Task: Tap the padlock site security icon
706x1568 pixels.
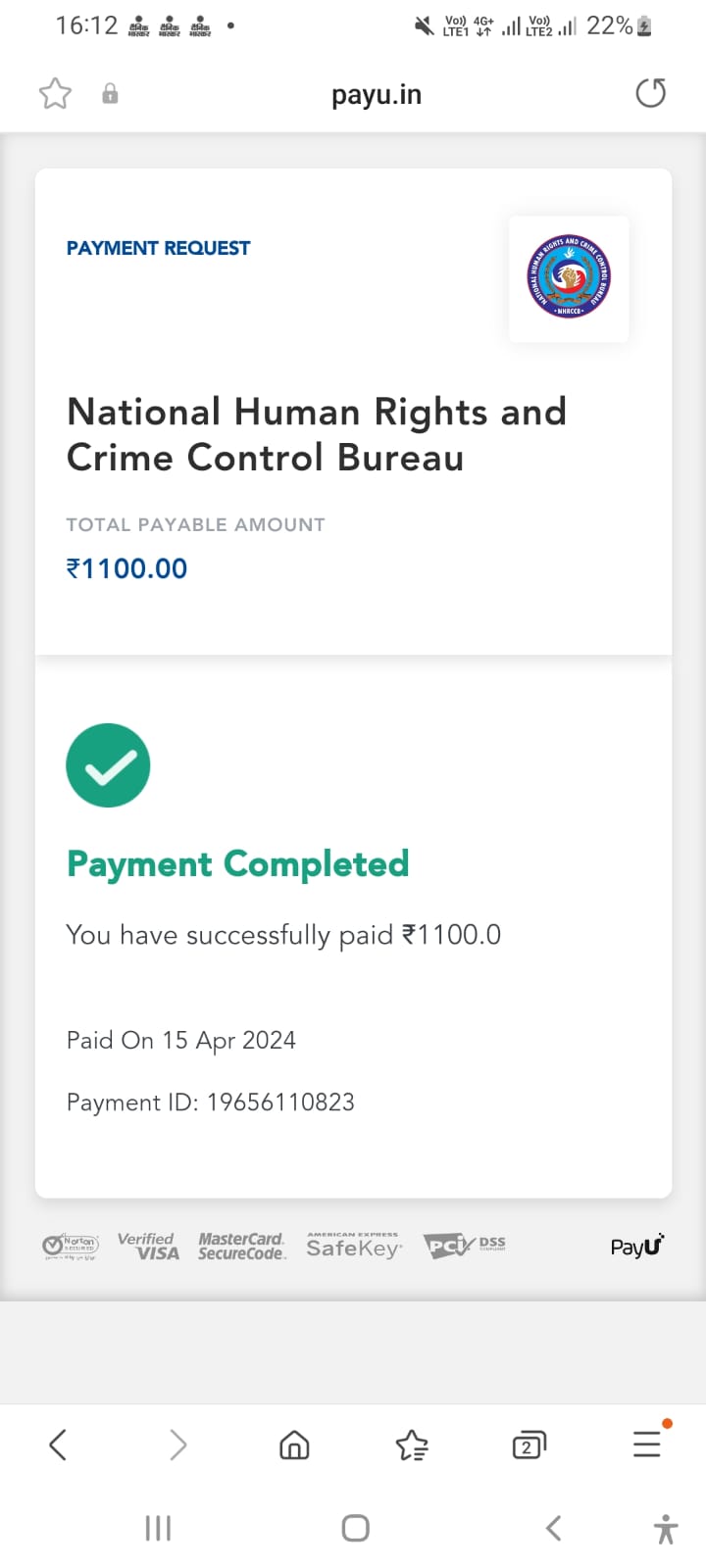Action: [x=110, y=94]
